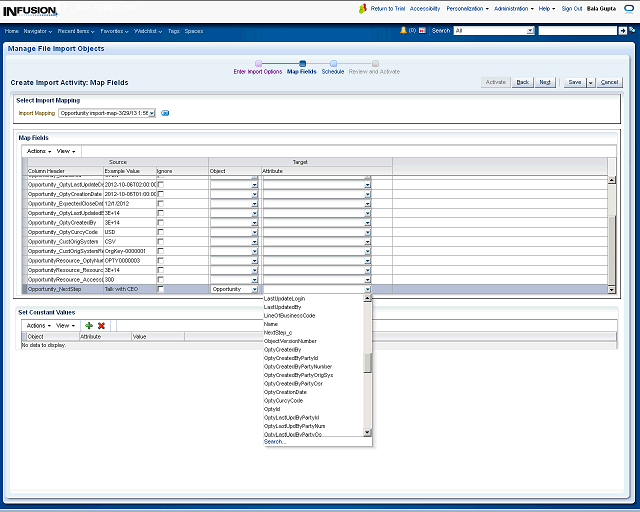The image size is (640, 512).
Task: Click the Accessibility link
Action: tap(424, 9)
